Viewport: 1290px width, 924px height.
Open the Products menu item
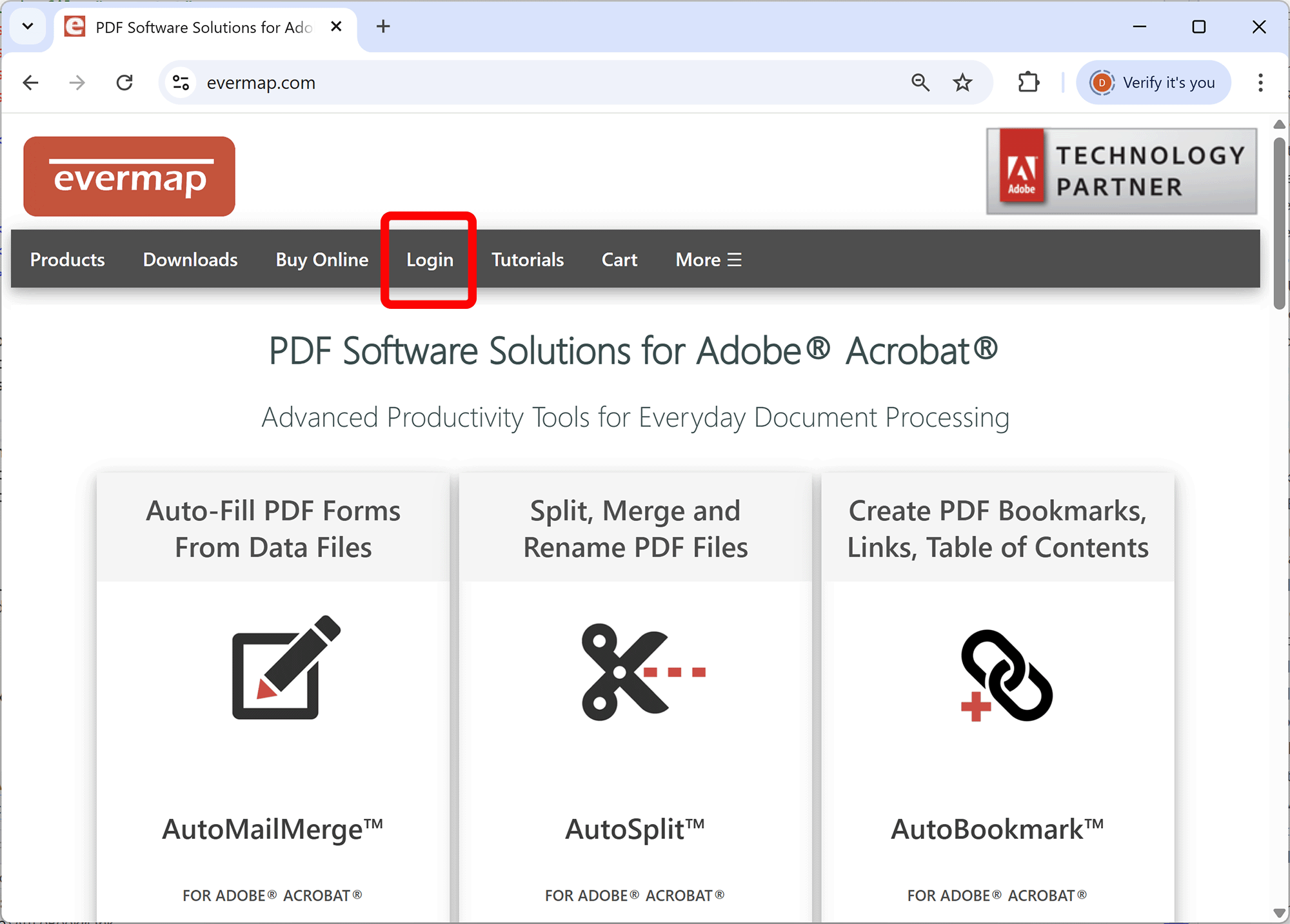[x=68, y=259]
